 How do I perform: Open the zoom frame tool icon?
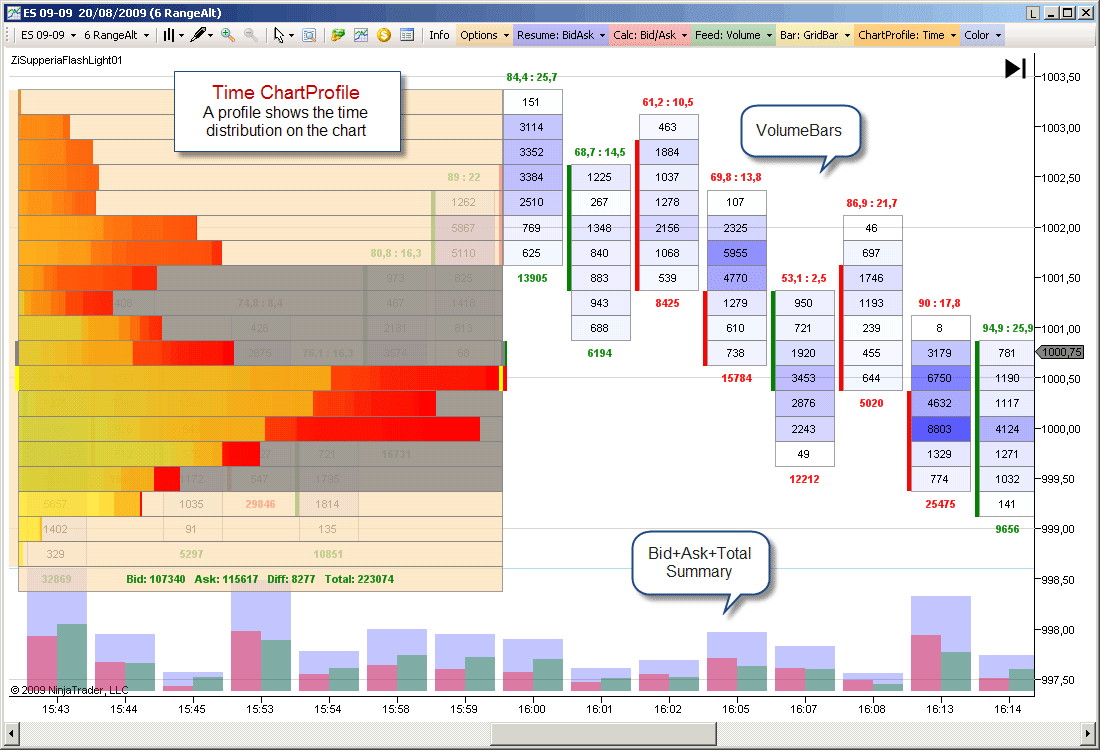309,35
